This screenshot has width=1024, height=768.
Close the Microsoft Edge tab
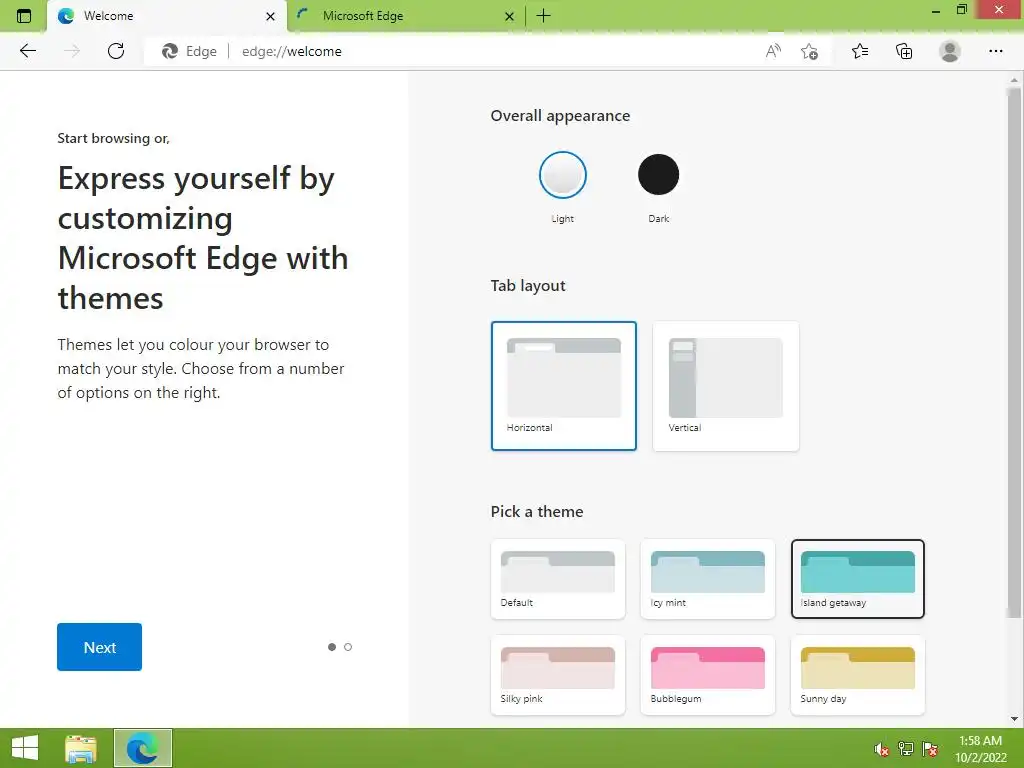pyautogui.click(x=509, y=16)
